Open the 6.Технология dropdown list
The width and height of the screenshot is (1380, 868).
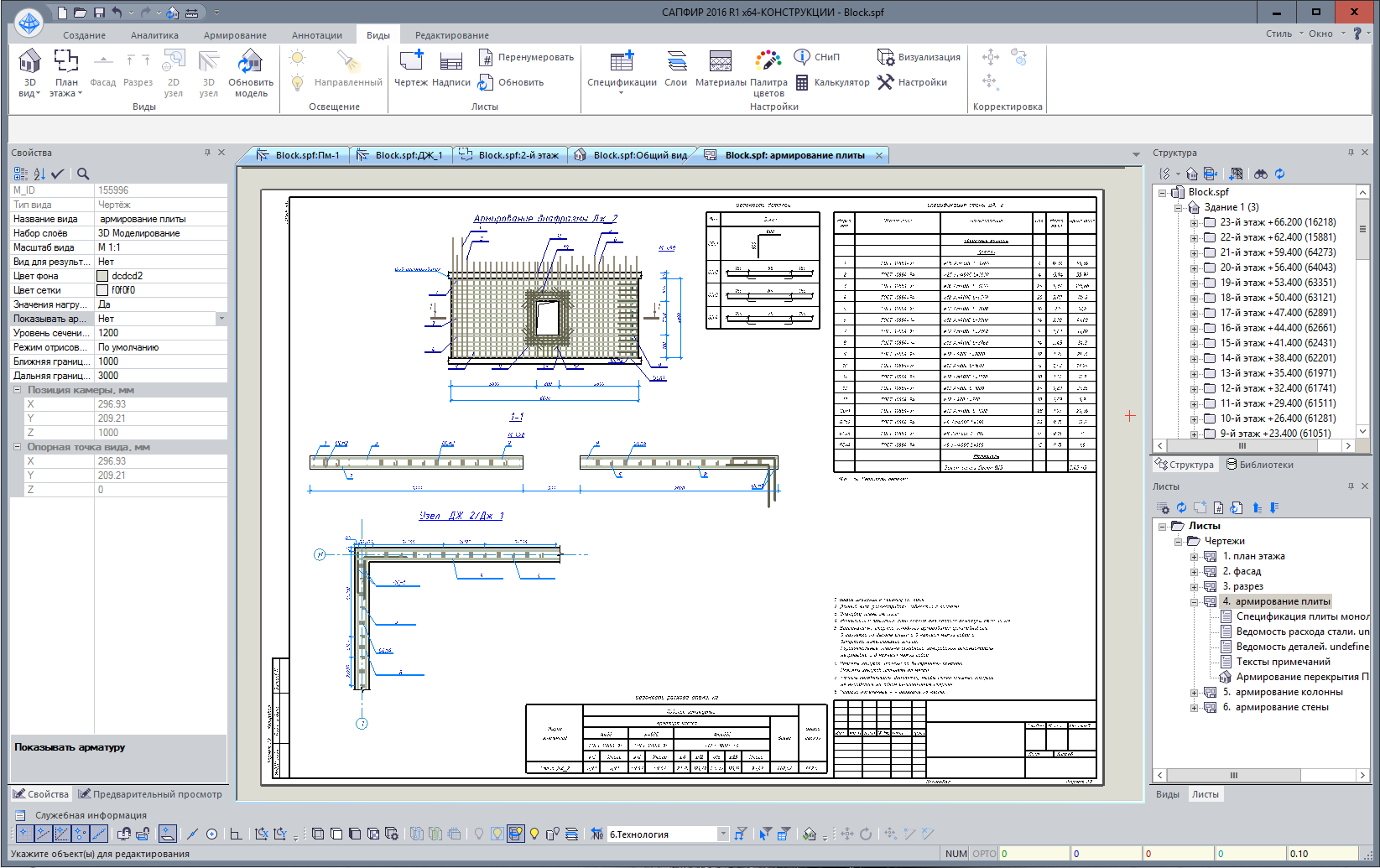(722, 834)
